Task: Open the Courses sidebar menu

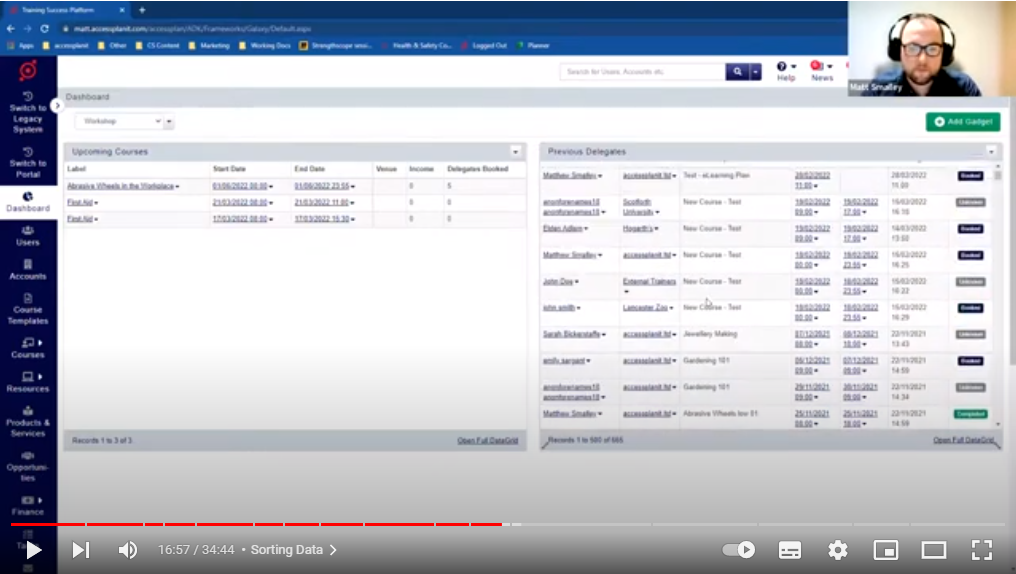Action: click(28, 348)
